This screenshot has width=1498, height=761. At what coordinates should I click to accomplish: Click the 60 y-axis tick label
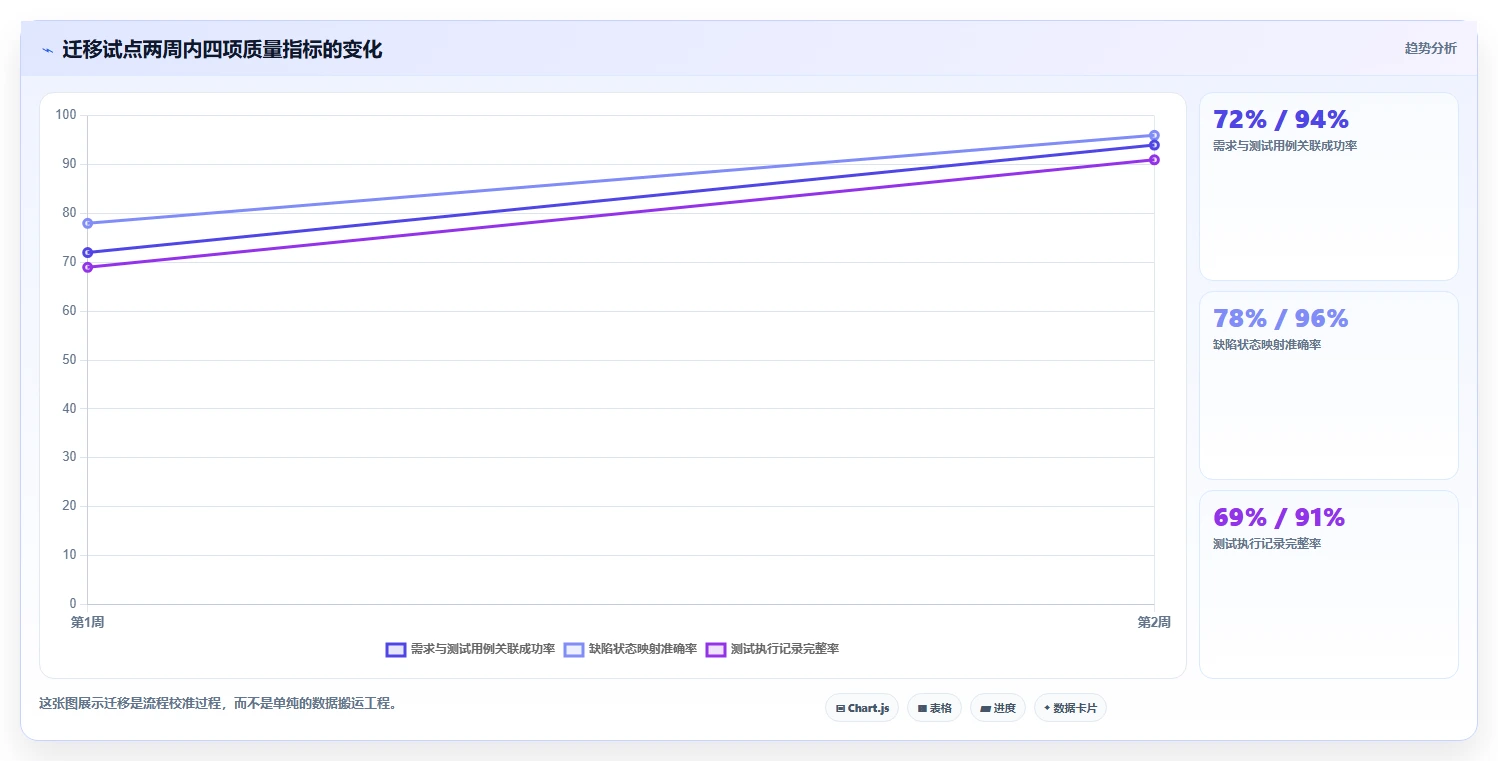[x=69, y=311]
